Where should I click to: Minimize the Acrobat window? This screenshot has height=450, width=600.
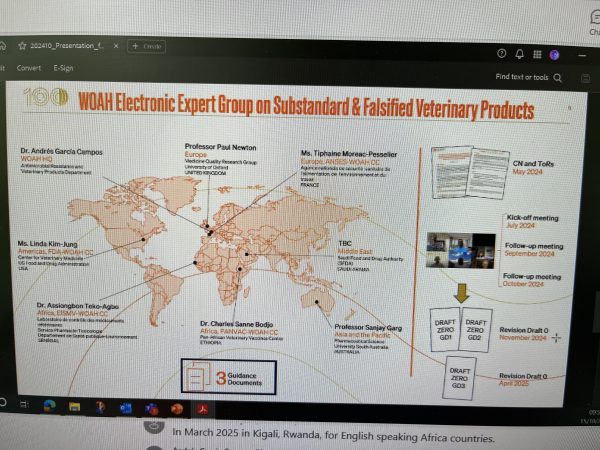[x=582, y=56]
